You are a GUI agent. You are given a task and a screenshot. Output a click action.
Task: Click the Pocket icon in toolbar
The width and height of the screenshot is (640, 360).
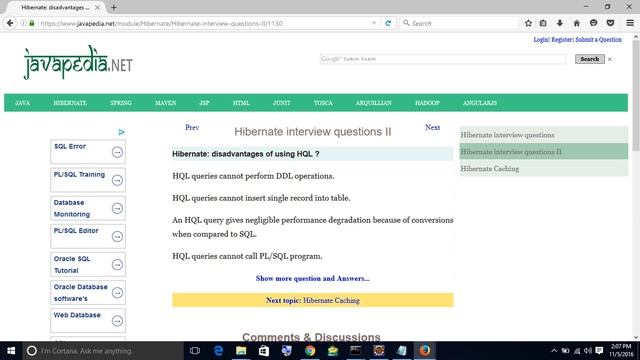[x=610, y=23]
